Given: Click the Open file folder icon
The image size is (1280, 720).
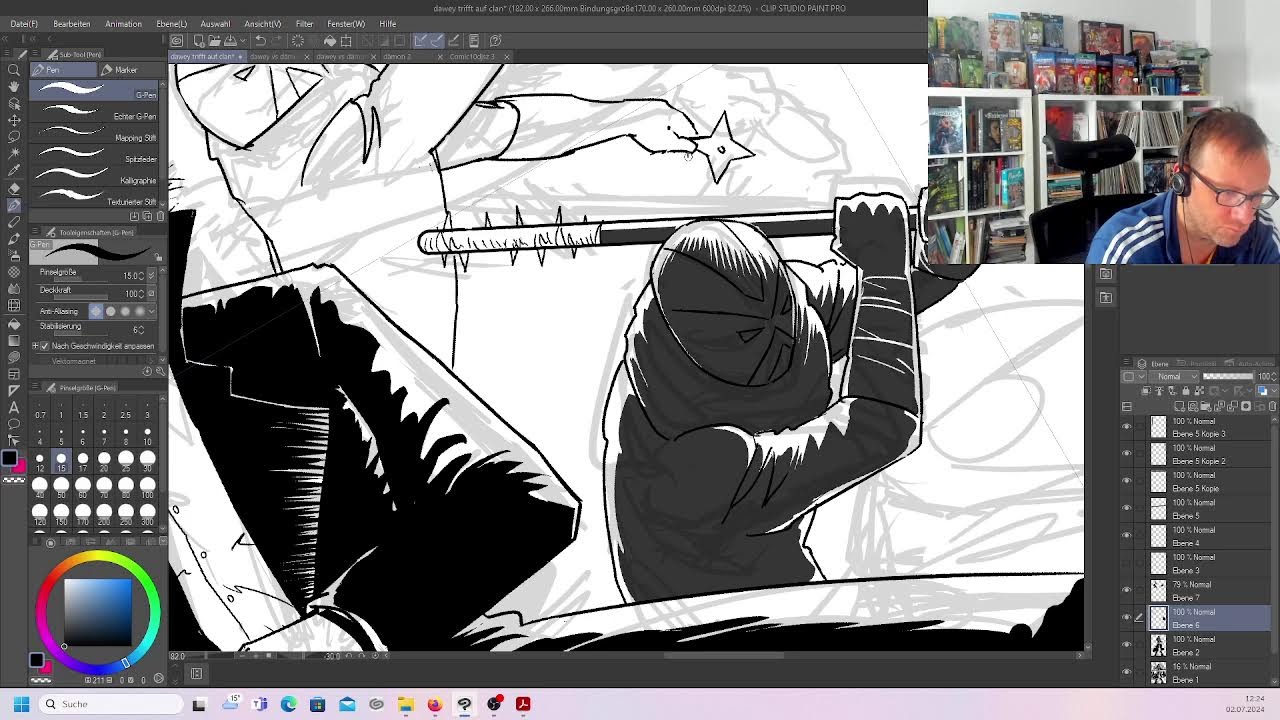Looking at the screenshot, I should click(x=213, y=40).
